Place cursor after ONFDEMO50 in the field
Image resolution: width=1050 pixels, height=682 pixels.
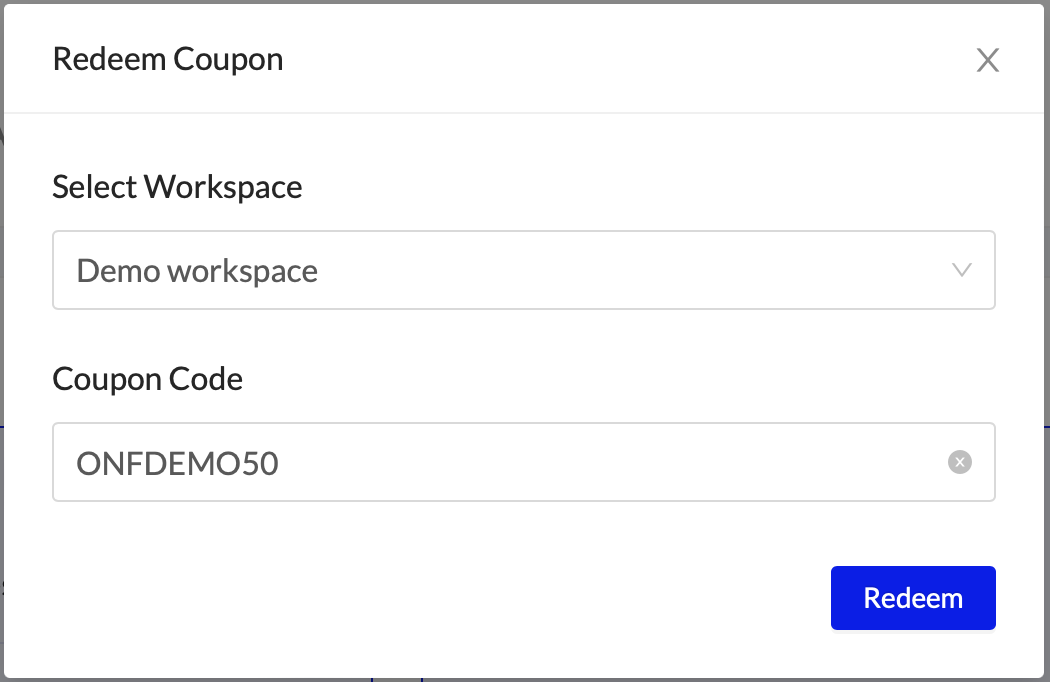click(283, 463)
